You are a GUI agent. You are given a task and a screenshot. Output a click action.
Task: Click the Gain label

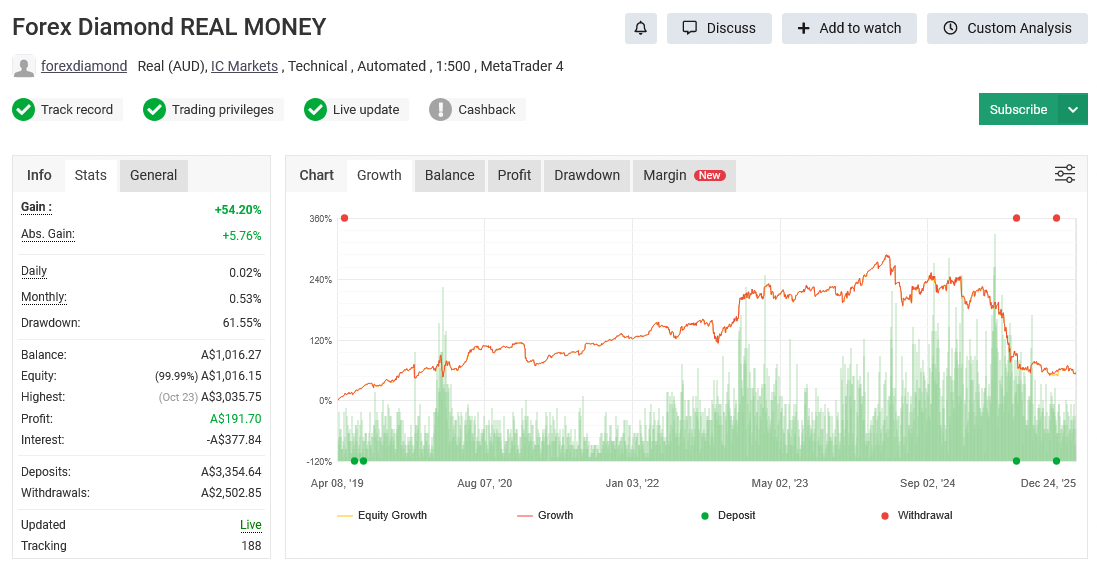click(x=36, y=207)
